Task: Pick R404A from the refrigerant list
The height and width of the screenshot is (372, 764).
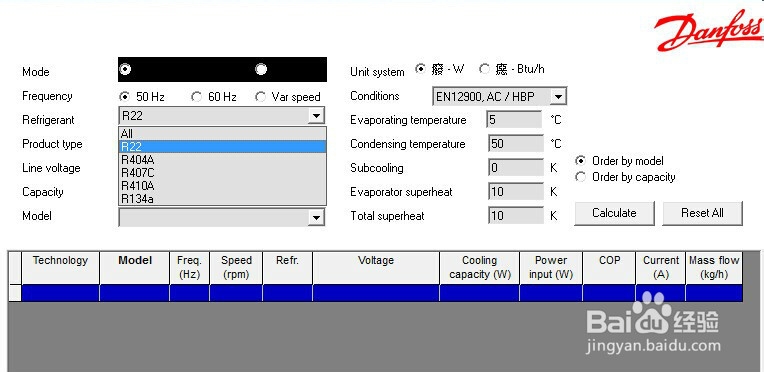Action: (222, 159)
